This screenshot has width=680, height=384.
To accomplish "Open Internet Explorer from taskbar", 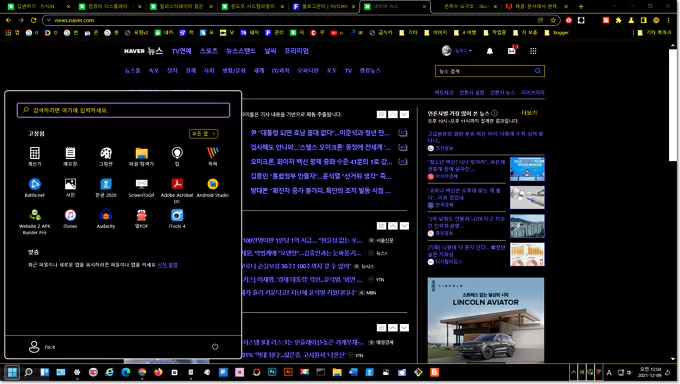I will tap(109, 372).
